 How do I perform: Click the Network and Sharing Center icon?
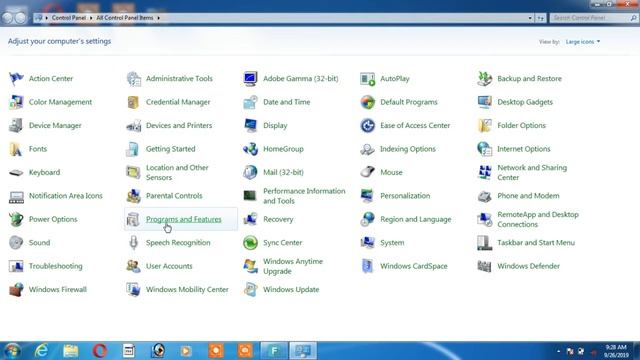(x=484, y=172)
